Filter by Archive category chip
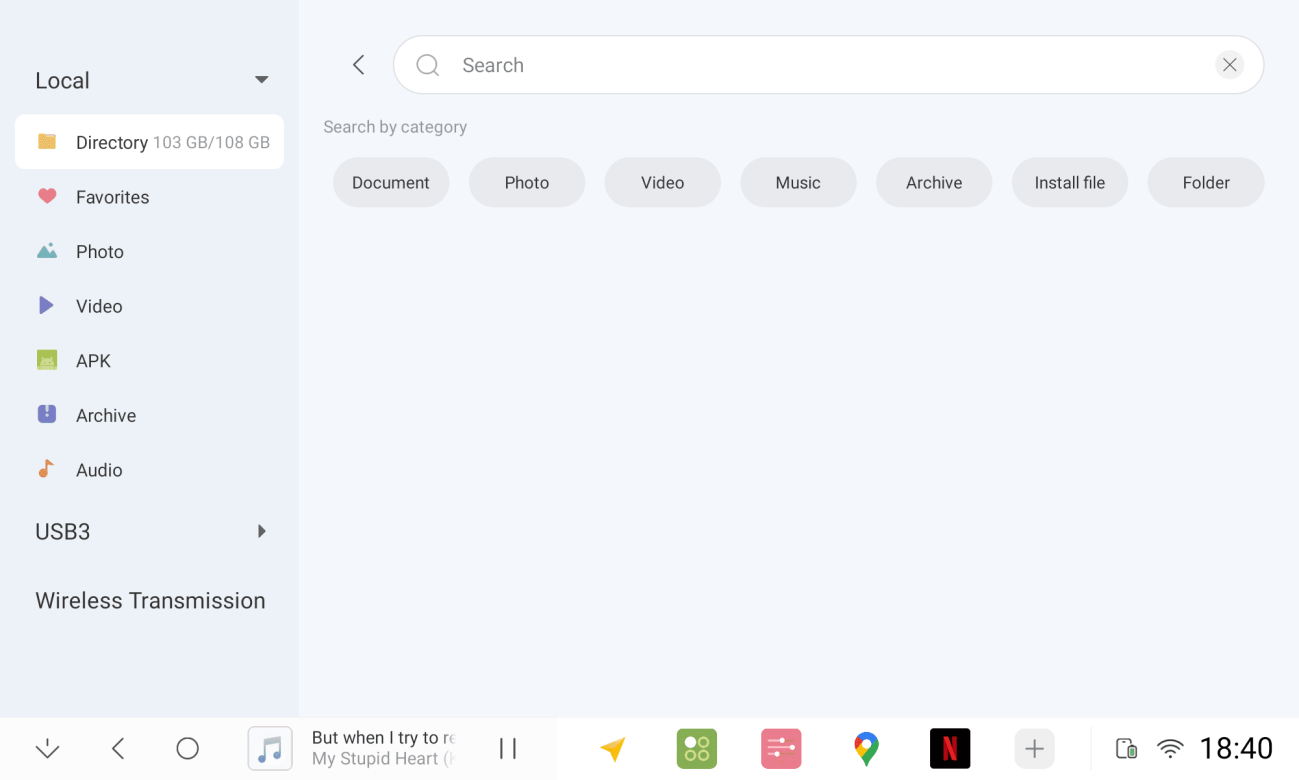The height and width of the screenshot is (780, 1299). (x=934, y=182)
